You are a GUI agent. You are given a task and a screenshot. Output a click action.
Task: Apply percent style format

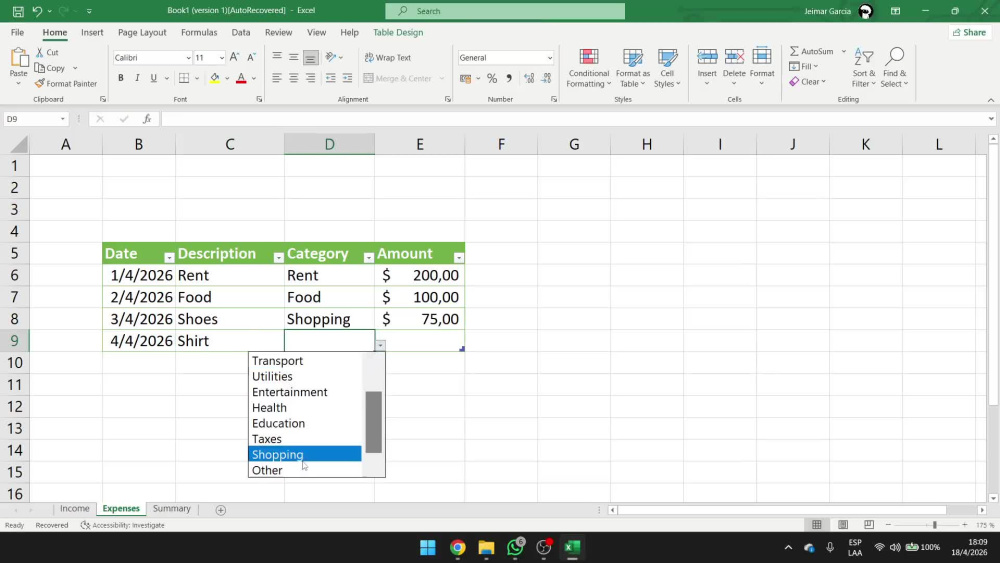click(492, 78)
